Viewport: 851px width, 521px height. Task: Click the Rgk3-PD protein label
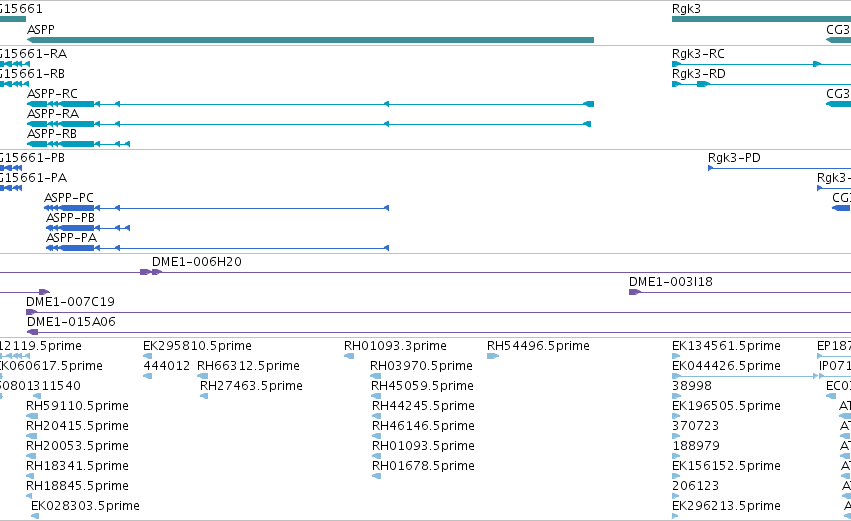(734, 158)
